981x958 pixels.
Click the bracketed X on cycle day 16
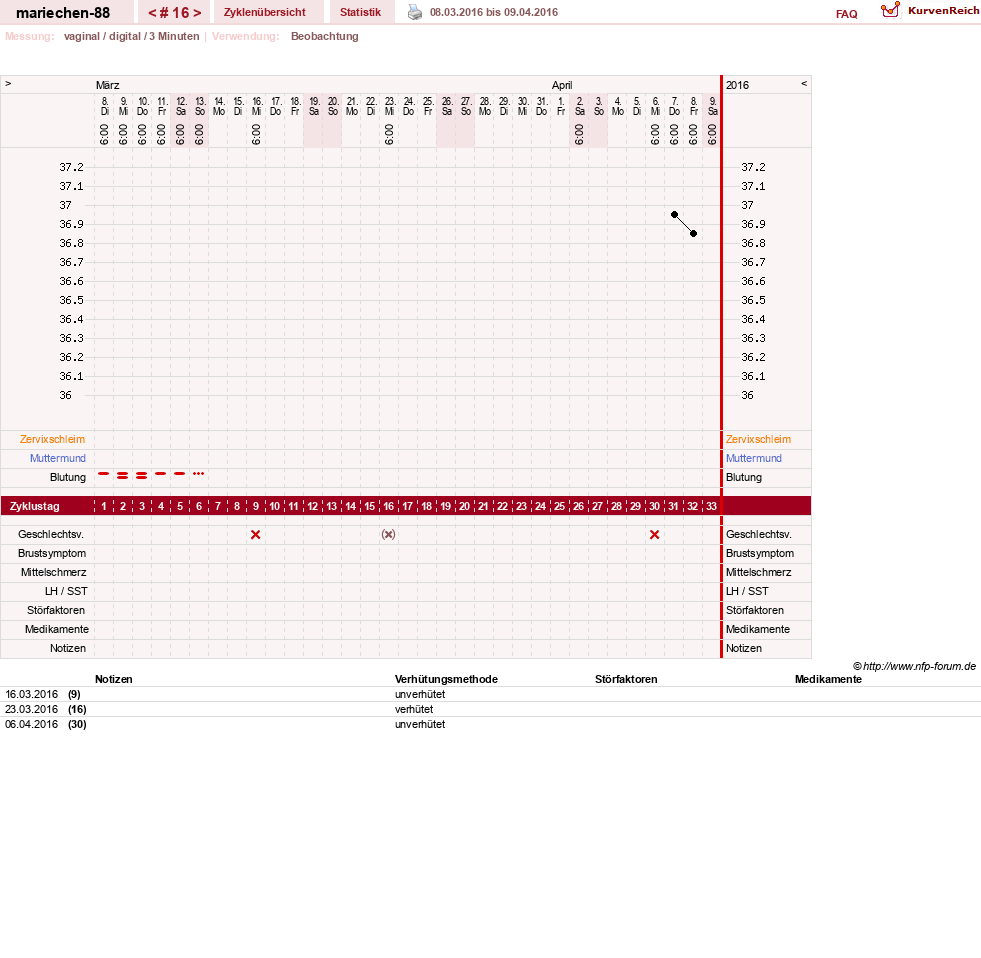389,534
